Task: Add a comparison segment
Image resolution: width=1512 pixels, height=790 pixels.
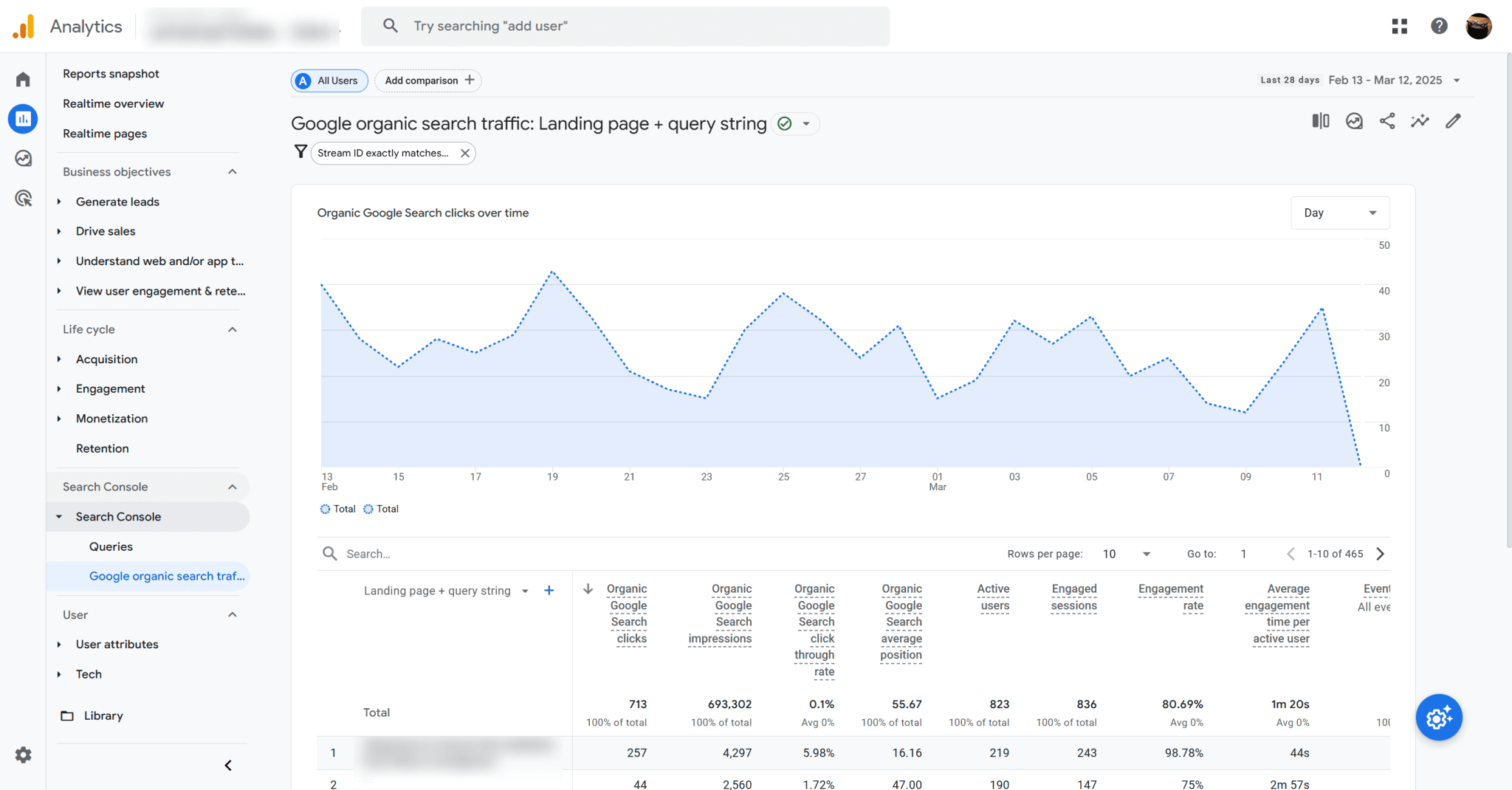Action: (427, 80)
